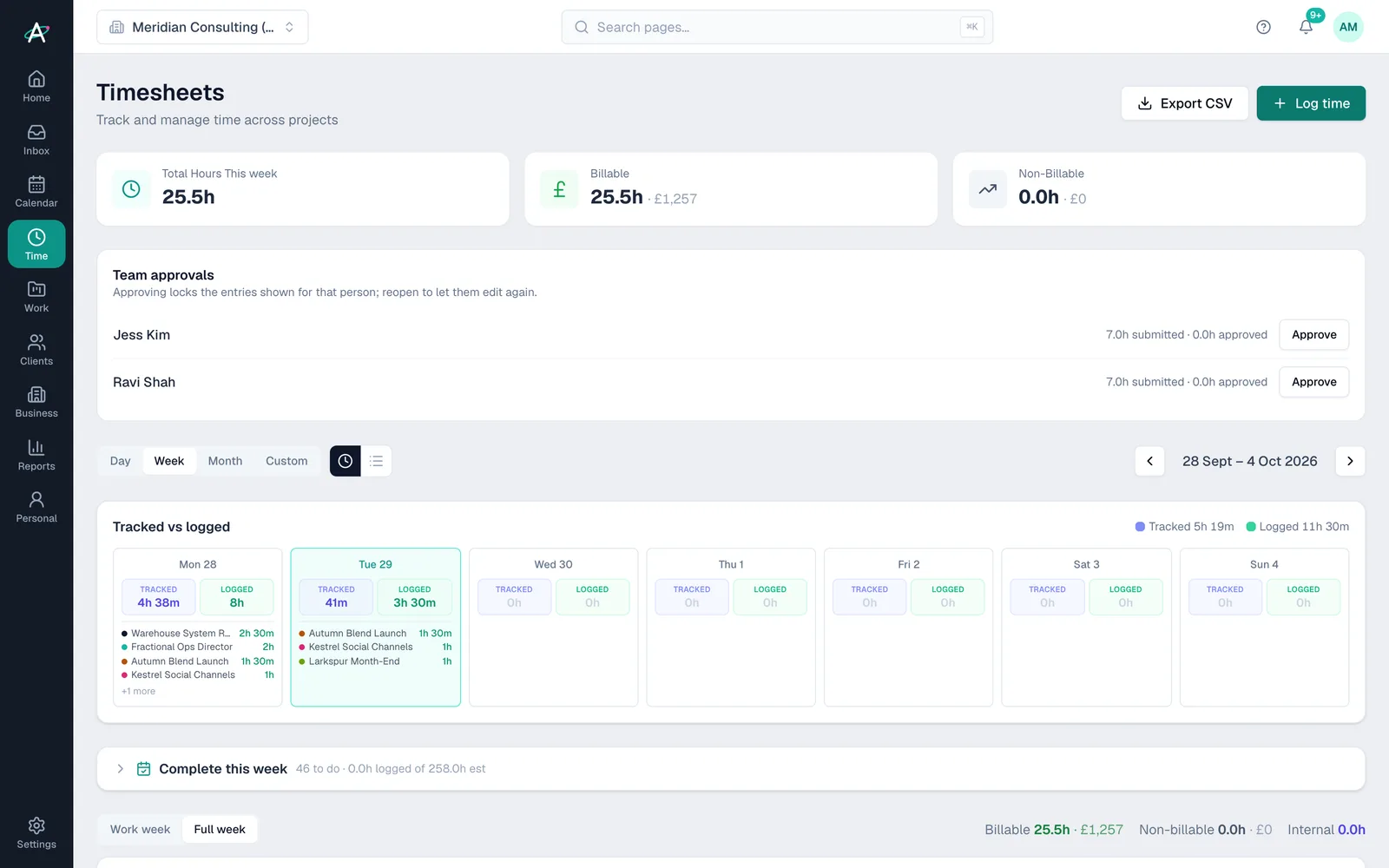The width and height of the screenshot is (1389, 868).
Task: Switch to Custom range tab
Action: point(286,461)
